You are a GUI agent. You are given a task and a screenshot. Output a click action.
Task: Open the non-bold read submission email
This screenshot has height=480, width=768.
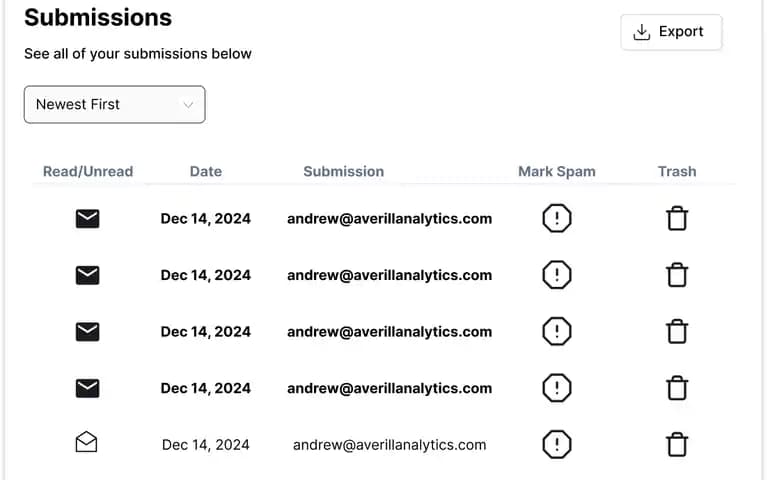pyautogui.click(x=389, y=445)
